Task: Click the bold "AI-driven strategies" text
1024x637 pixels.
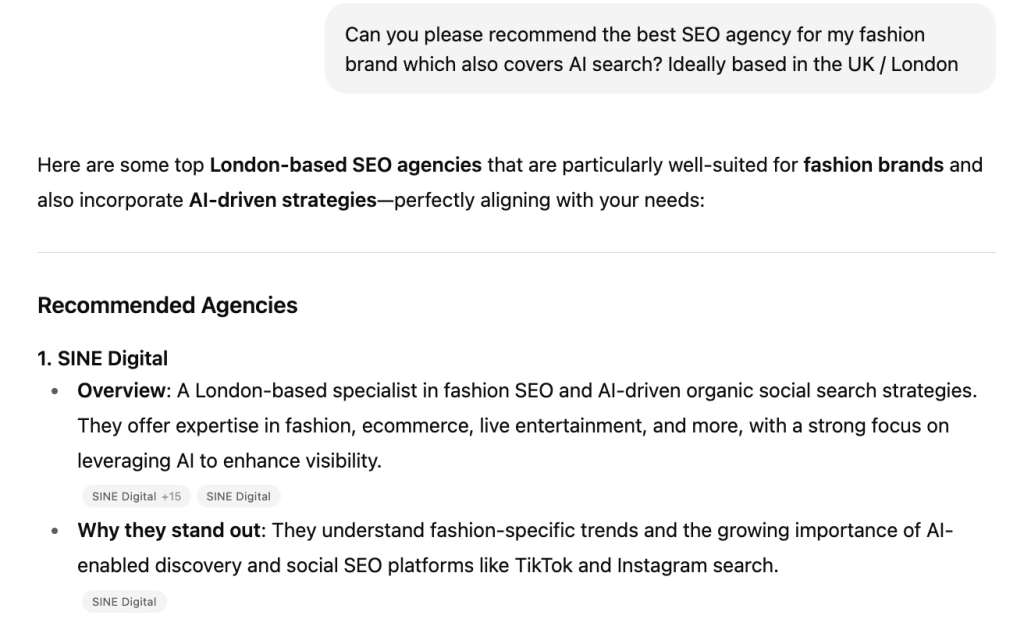Action: coord(283,200)
